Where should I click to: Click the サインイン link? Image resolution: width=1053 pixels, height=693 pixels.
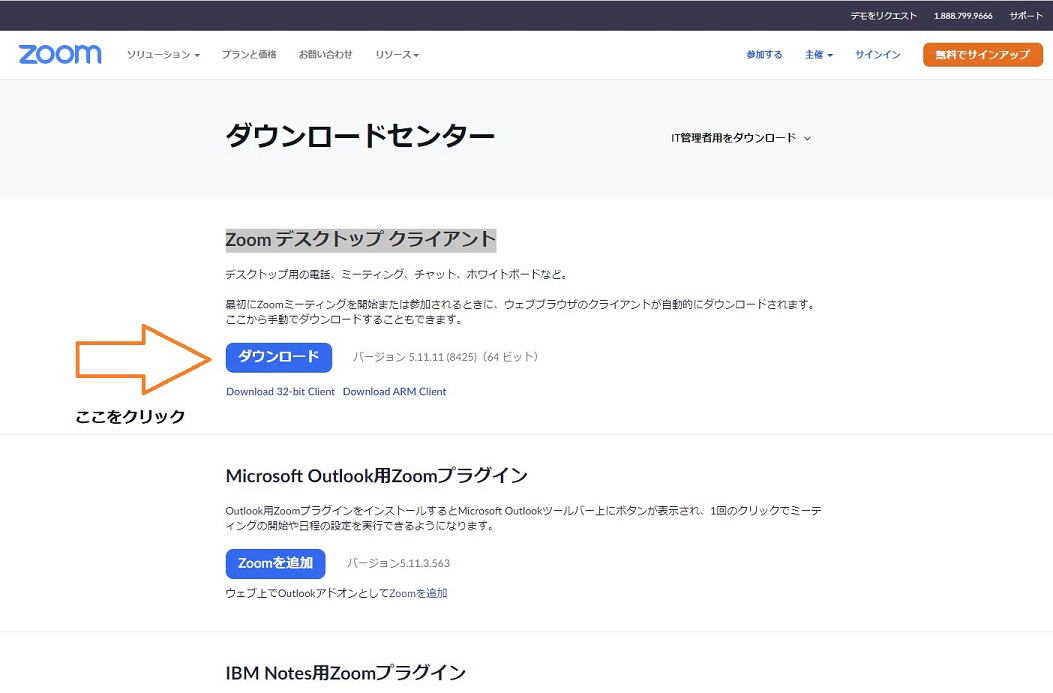click(878, 54)
